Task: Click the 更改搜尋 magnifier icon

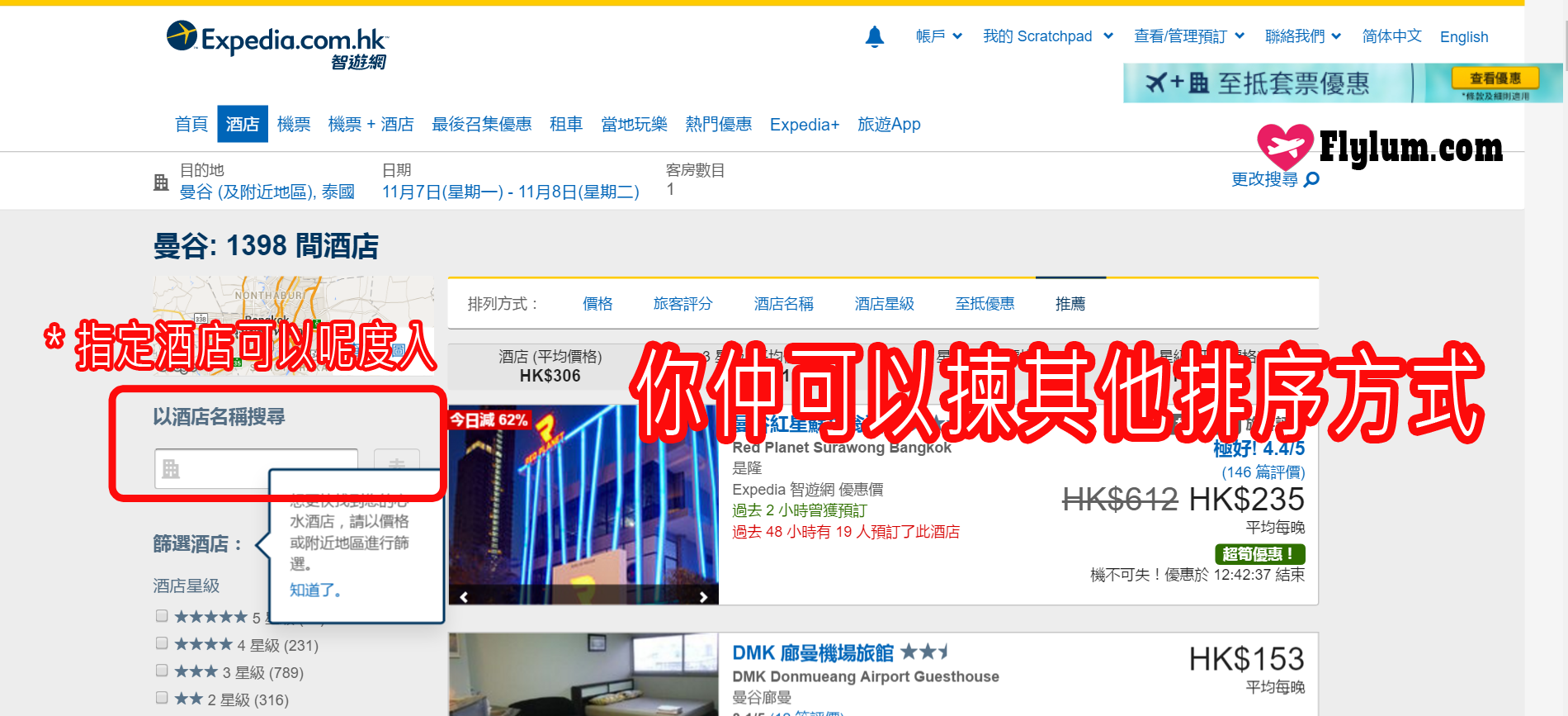Action: tap(1311, 179)
